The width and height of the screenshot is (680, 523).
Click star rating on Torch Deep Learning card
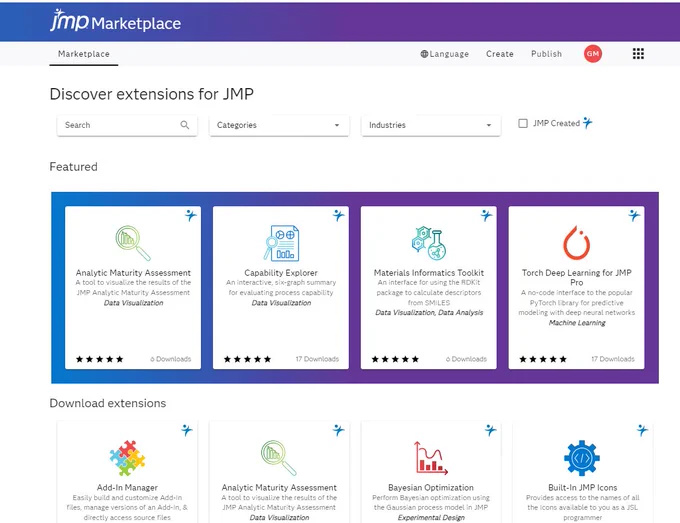(543, 359)
